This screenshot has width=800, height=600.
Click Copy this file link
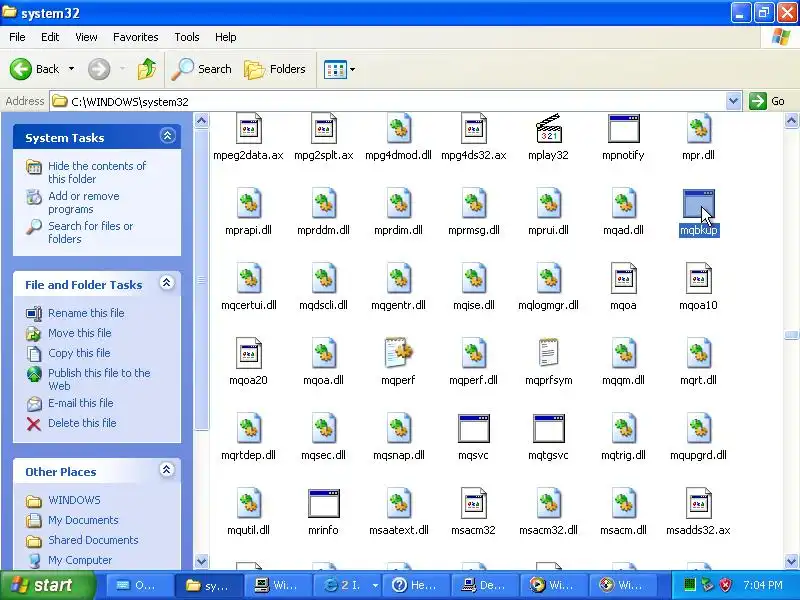(79, 353)
